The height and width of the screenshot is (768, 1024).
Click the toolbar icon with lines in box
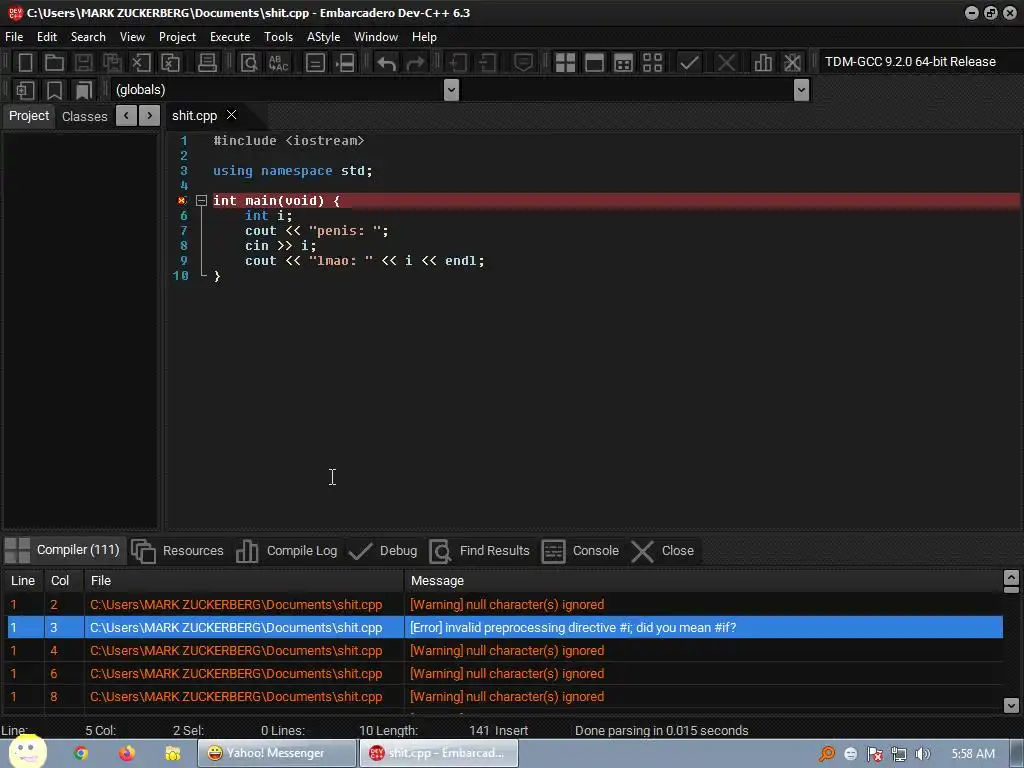[x=315, y=63]
